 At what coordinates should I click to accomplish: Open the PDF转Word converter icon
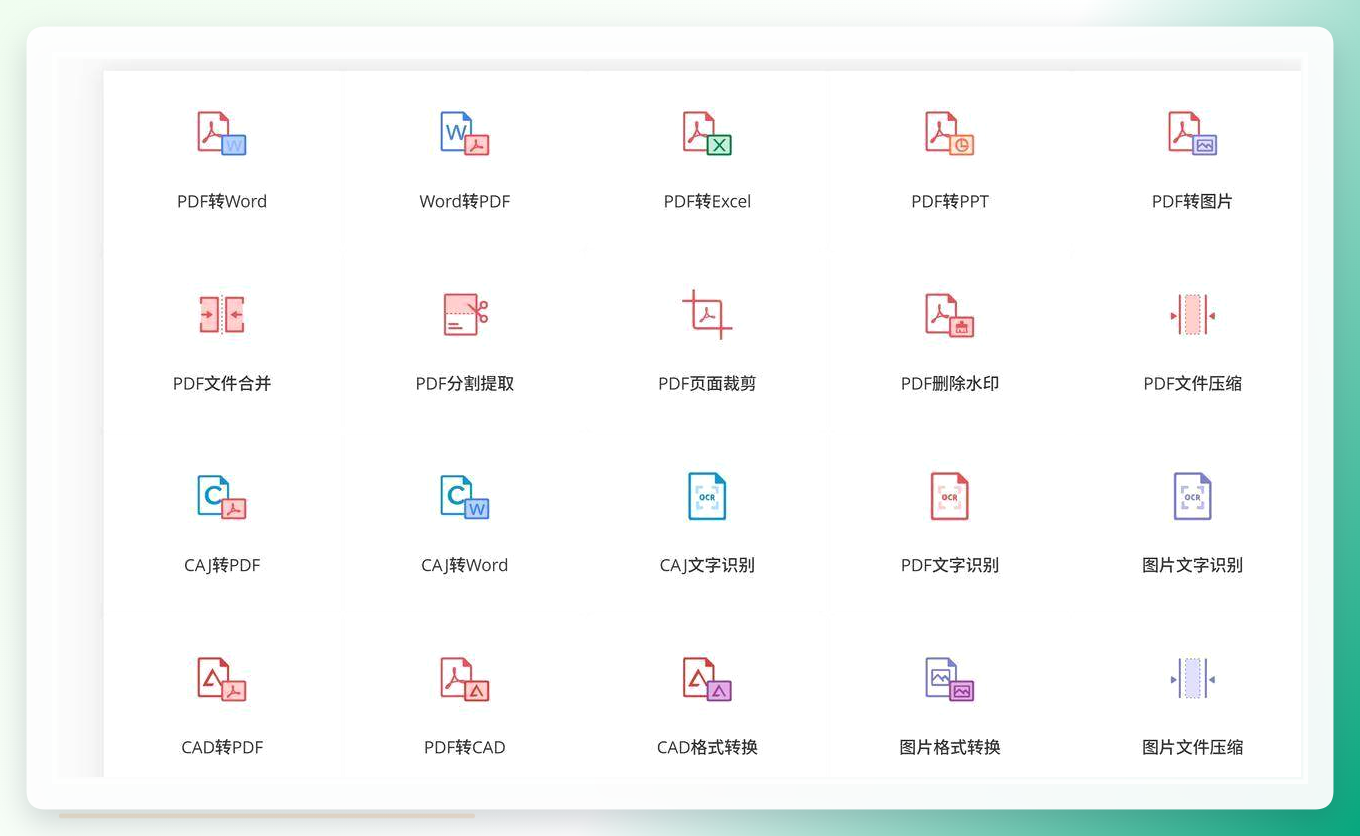222,133
